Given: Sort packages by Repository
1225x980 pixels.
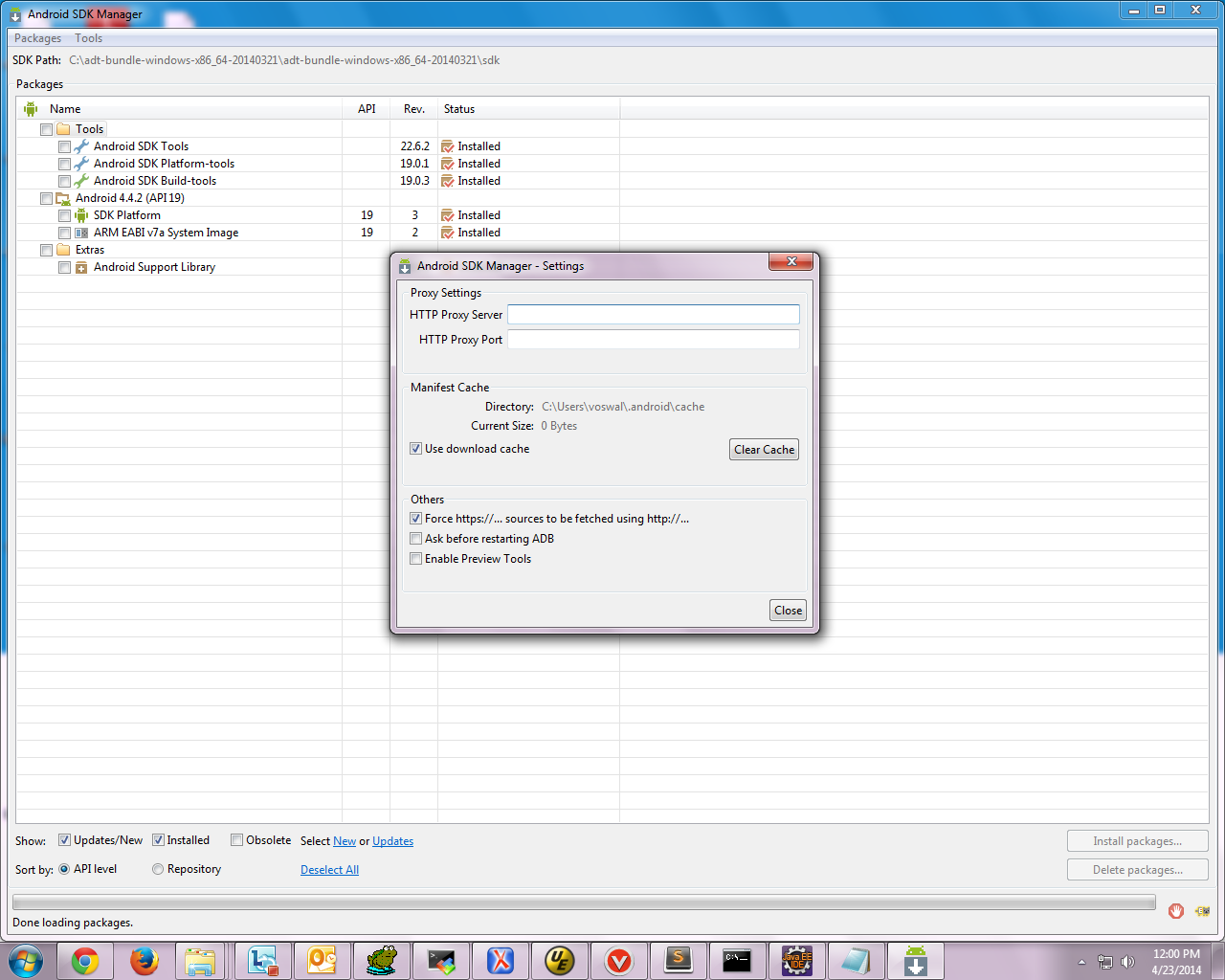Looking at the screenshot, I should pyautogui.click(x=158, y=869).
